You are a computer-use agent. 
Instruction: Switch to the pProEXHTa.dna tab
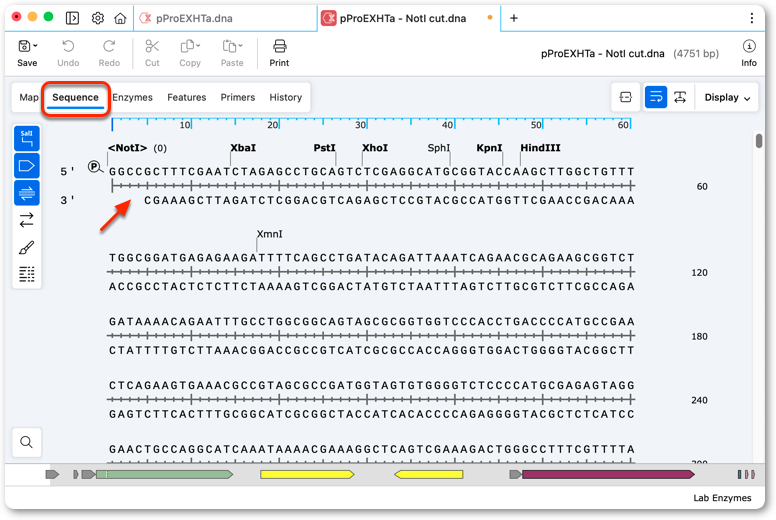[x=225, y=18]
